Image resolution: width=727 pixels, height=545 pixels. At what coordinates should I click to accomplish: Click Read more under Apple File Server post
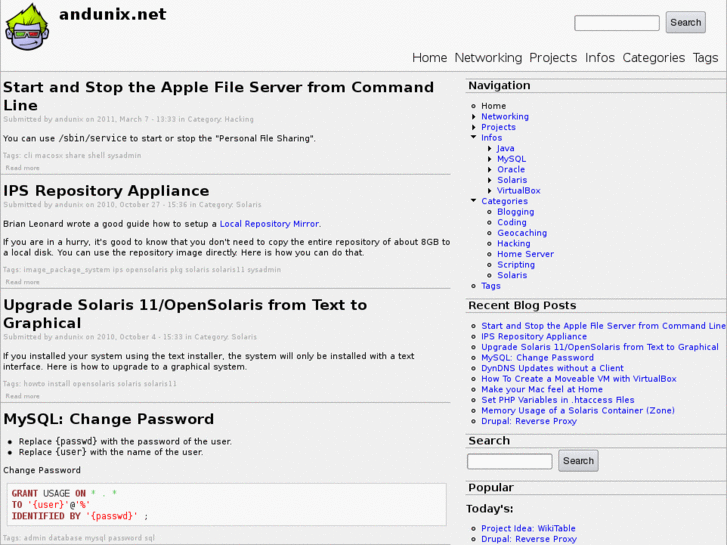22,168
